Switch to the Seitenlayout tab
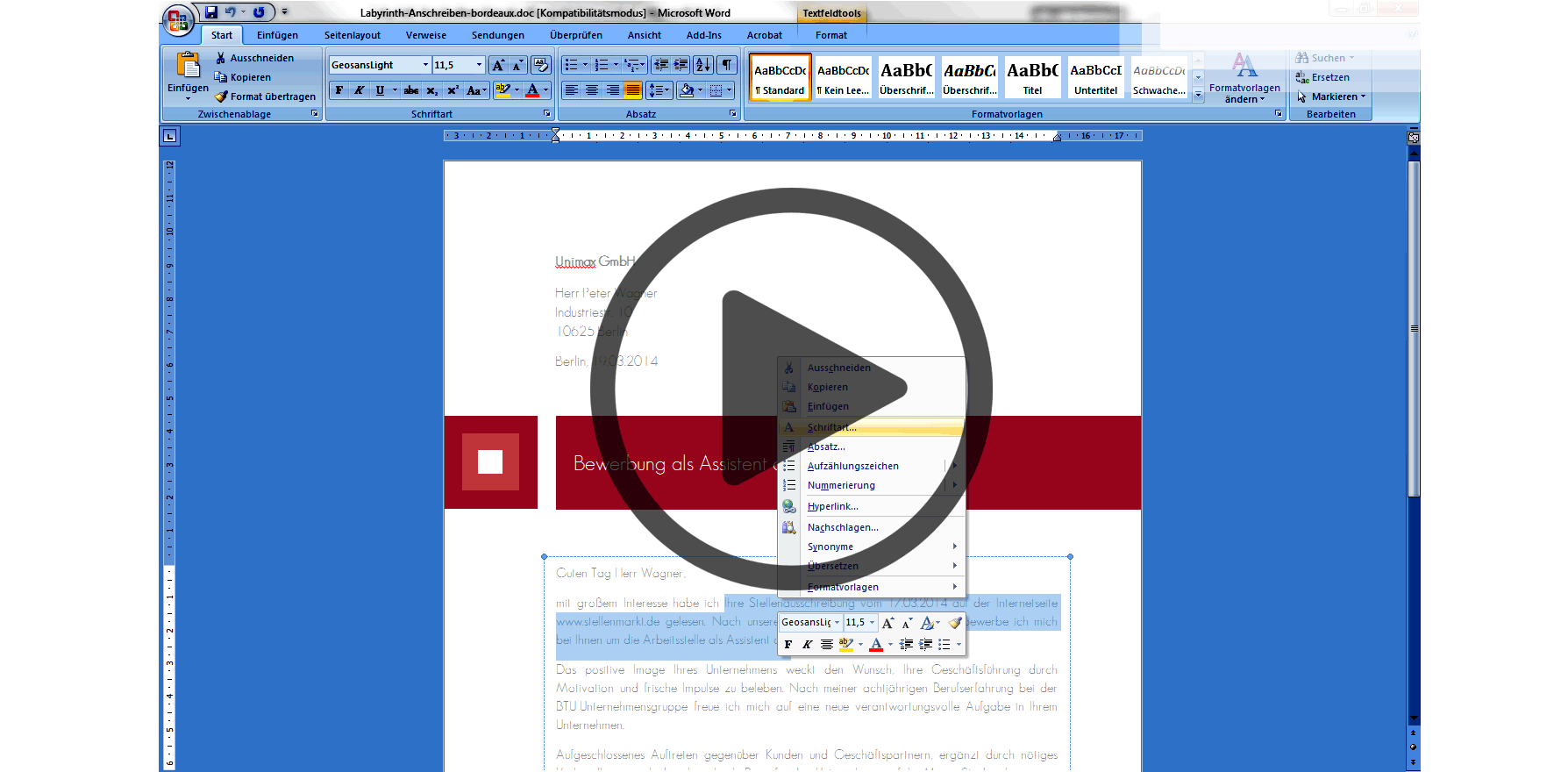The image size is (1568, 772). point(352,35)
